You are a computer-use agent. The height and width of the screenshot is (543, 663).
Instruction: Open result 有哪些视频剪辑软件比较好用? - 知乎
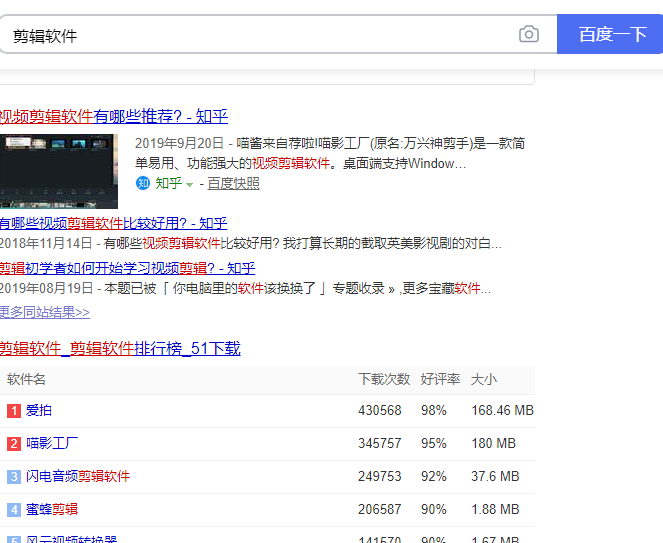click(113, 223)
